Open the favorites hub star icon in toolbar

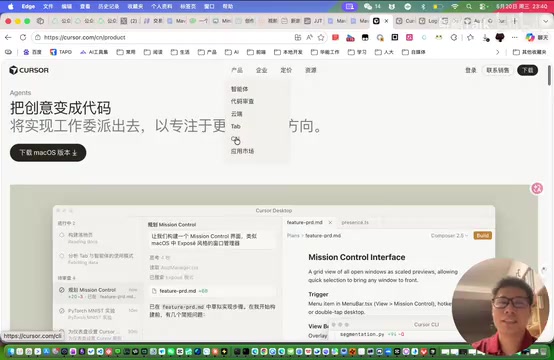pos(470,37)
